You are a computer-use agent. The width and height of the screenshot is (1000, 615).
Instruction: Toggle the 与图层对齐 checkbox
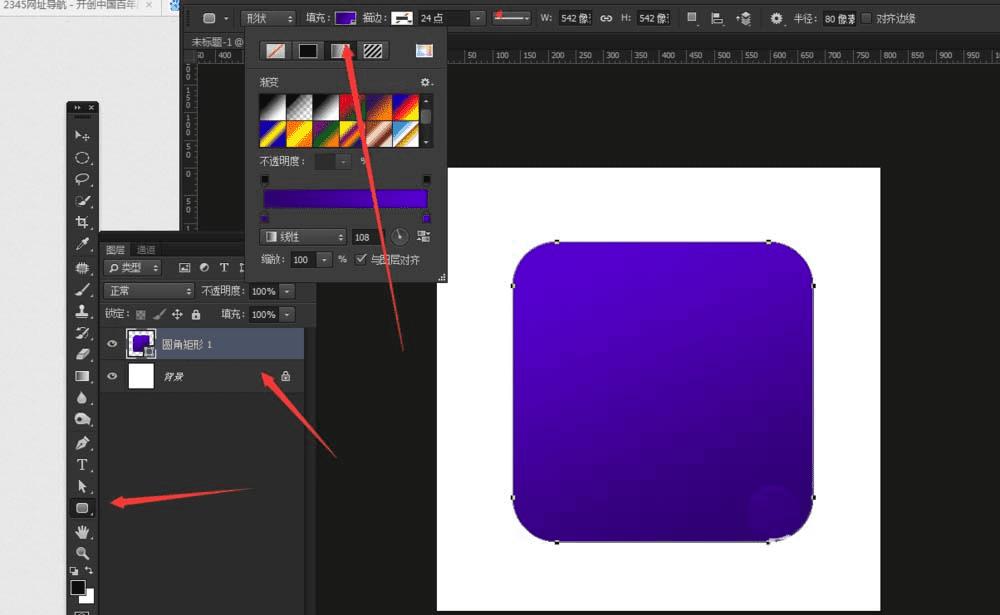pos(361,259)
